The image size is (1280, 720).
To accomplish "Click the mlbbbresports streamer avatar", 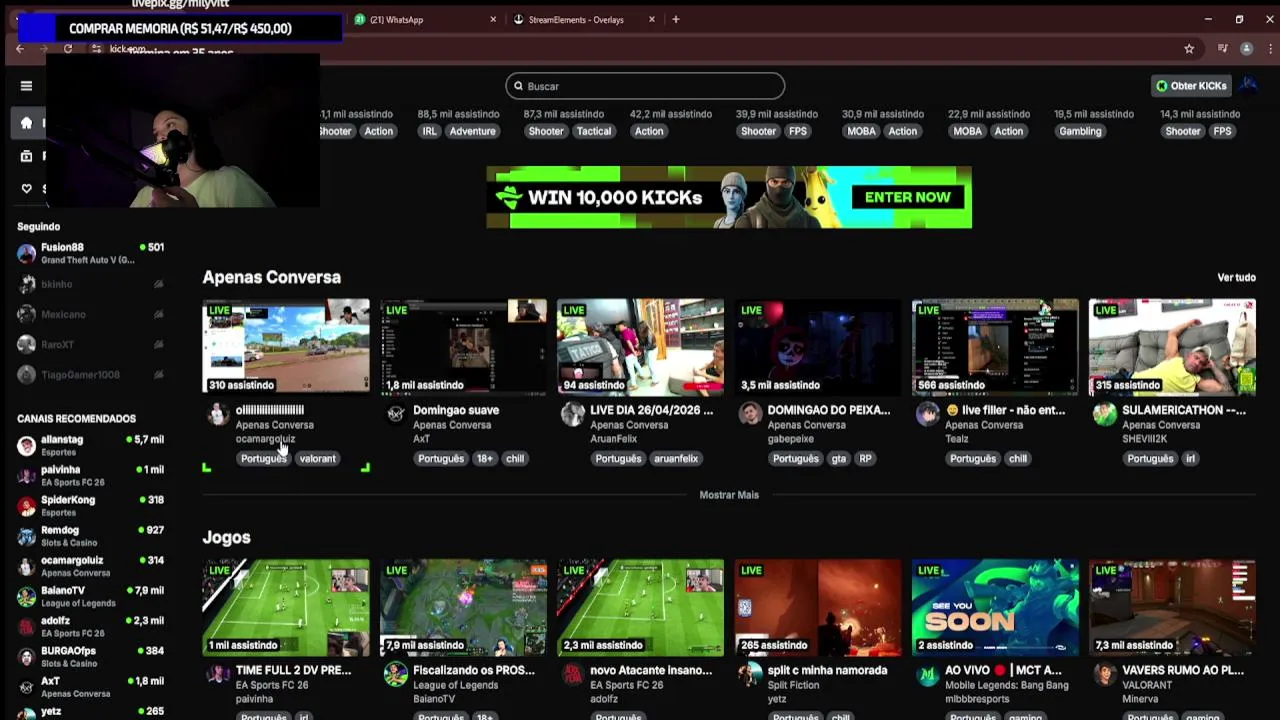I will (x=927, y=675).
